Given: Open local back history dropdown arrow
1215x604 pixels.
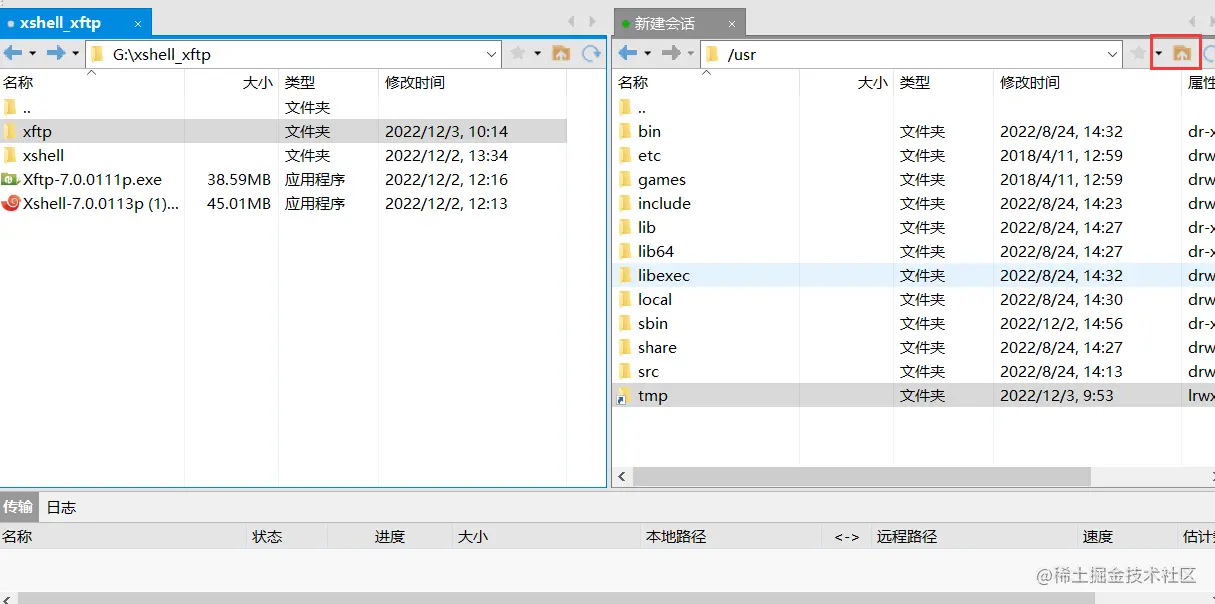Looking at the screenshot, I should point(32,53).
